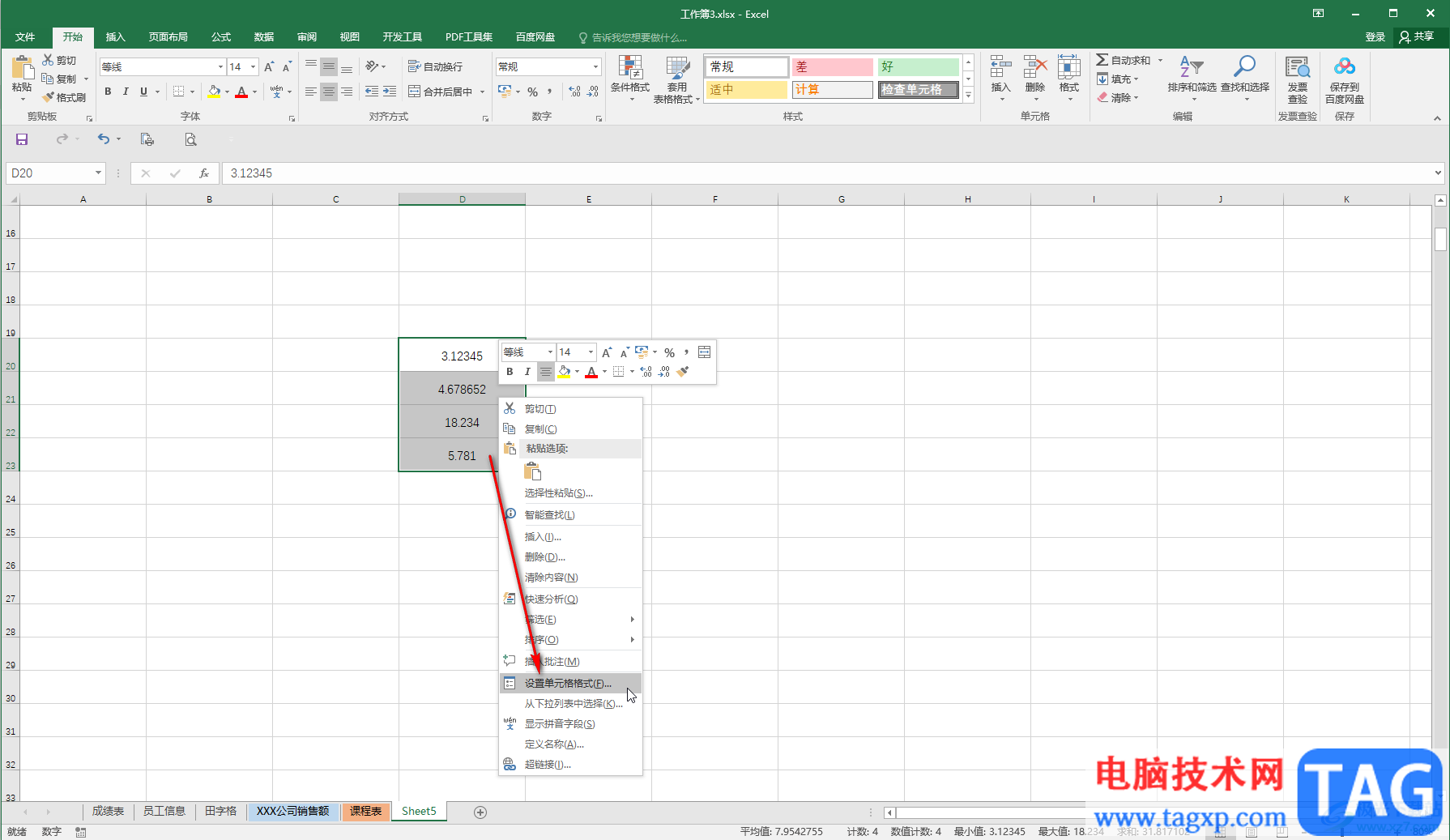Click the Insert cells (插入) icon

1001,67
